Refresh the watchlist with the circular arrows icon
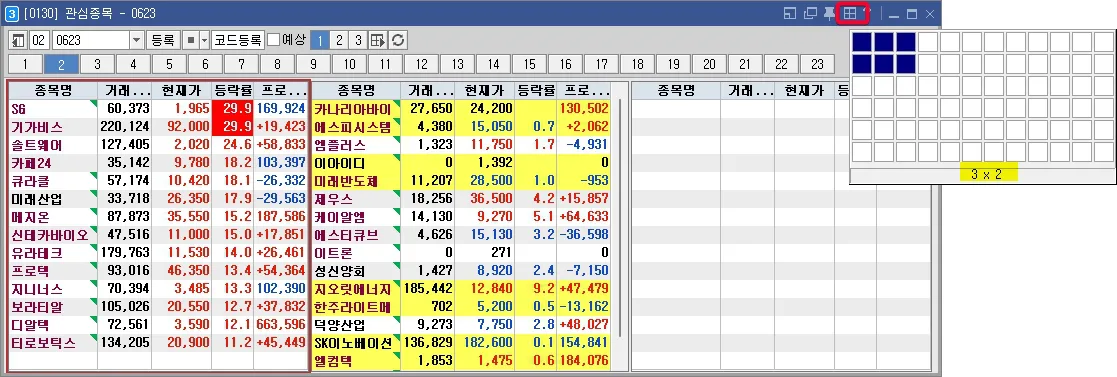This screenshot has height=377, width=1117. (398, 40)
